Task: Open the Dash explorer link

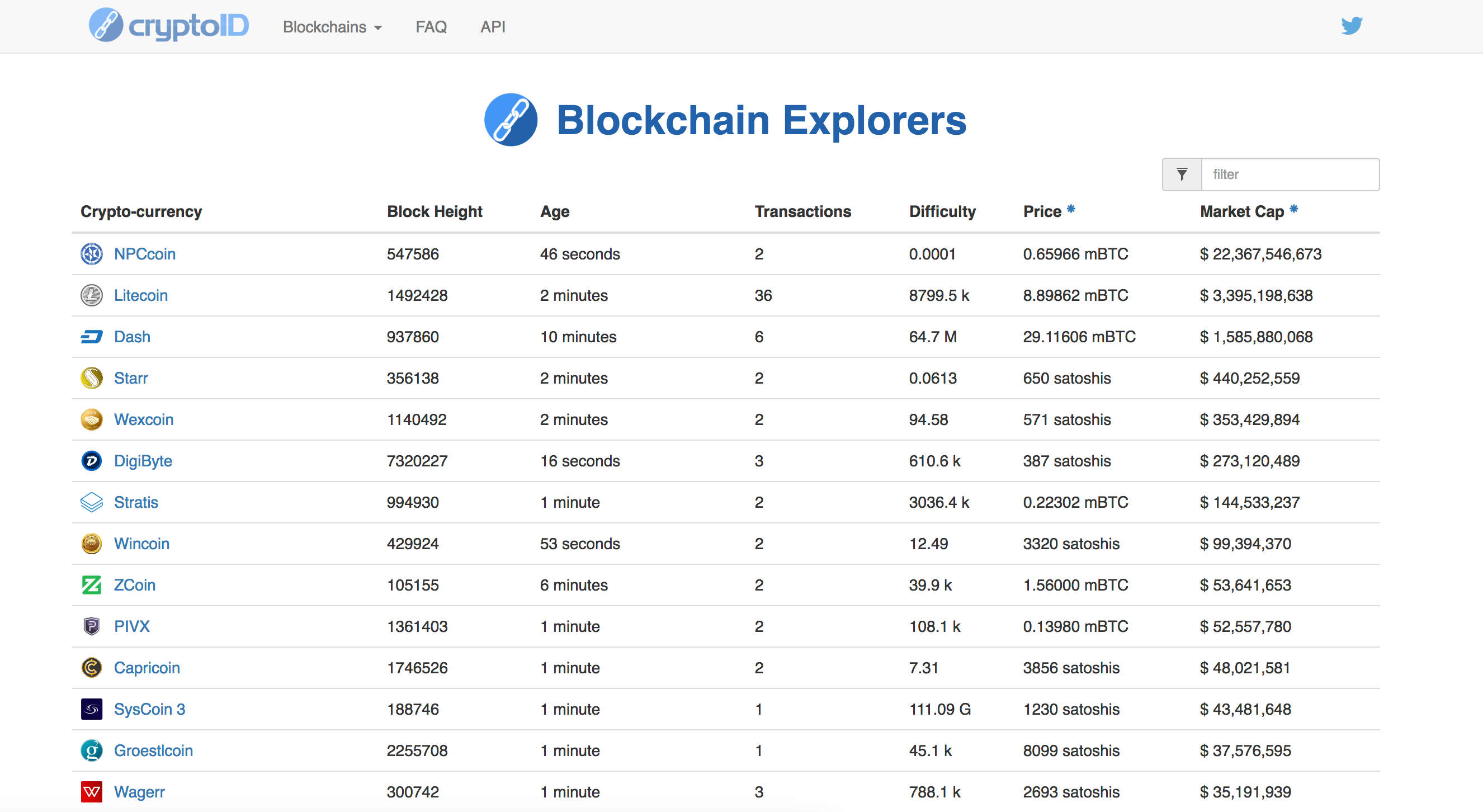Action: pos(133,337)
